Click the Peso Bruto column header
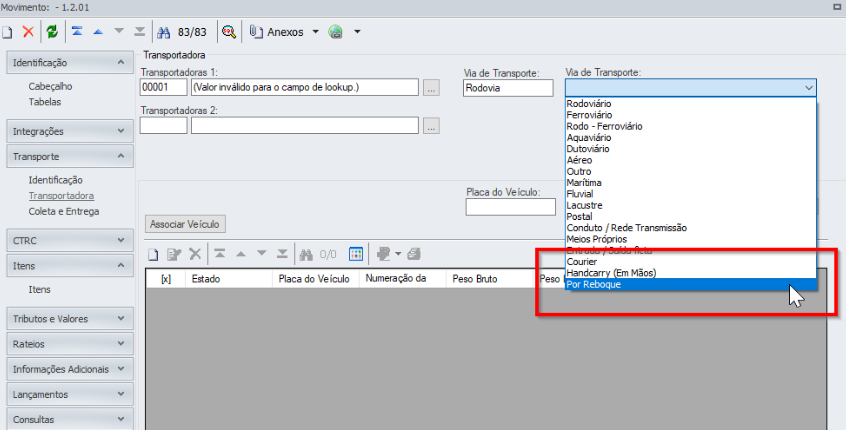This screenshot has width=846, height=430. [489, 279]
